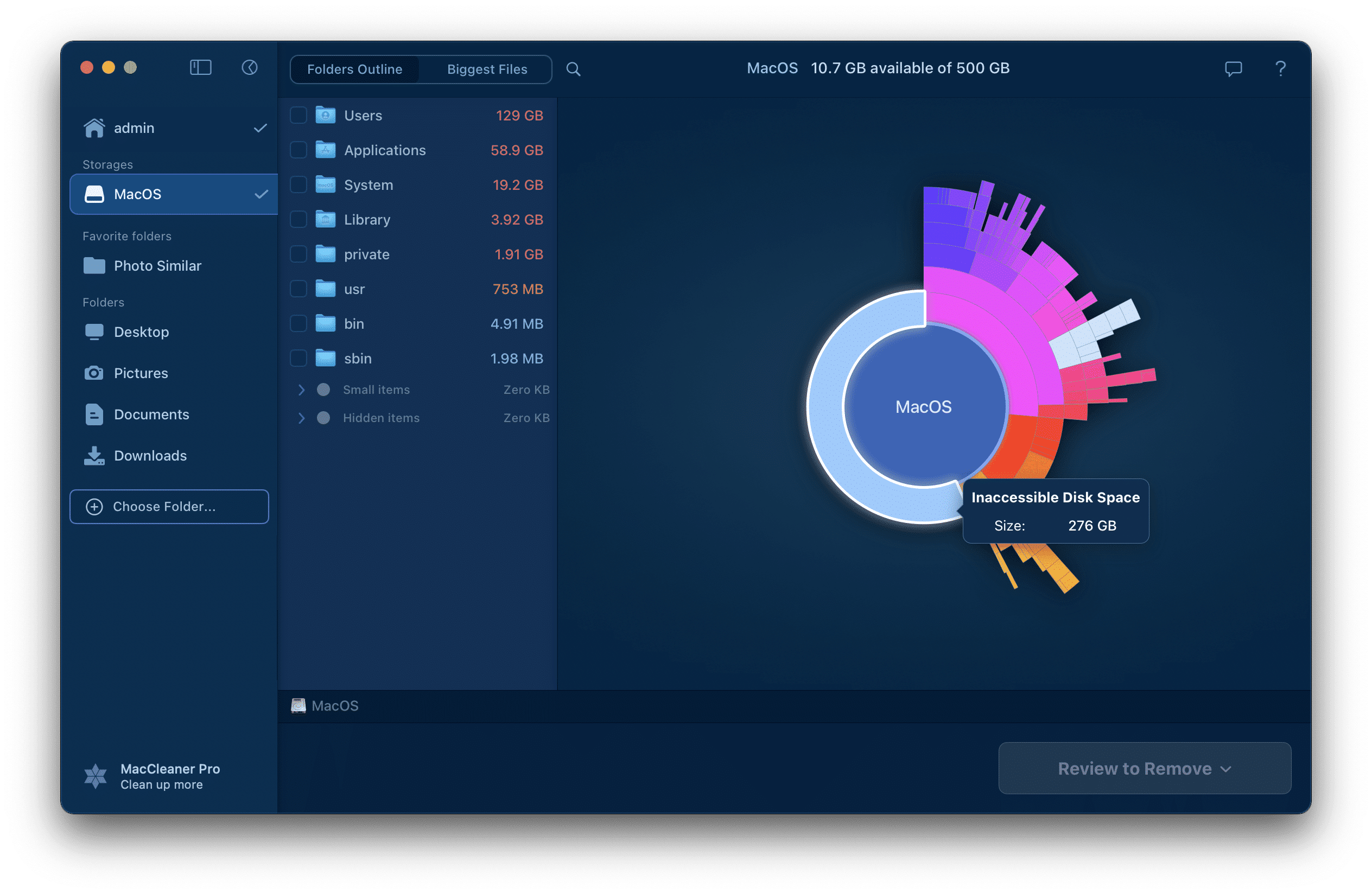Open the Desktop folder entry
This screenshot has width=1372, height=894.
174,332
